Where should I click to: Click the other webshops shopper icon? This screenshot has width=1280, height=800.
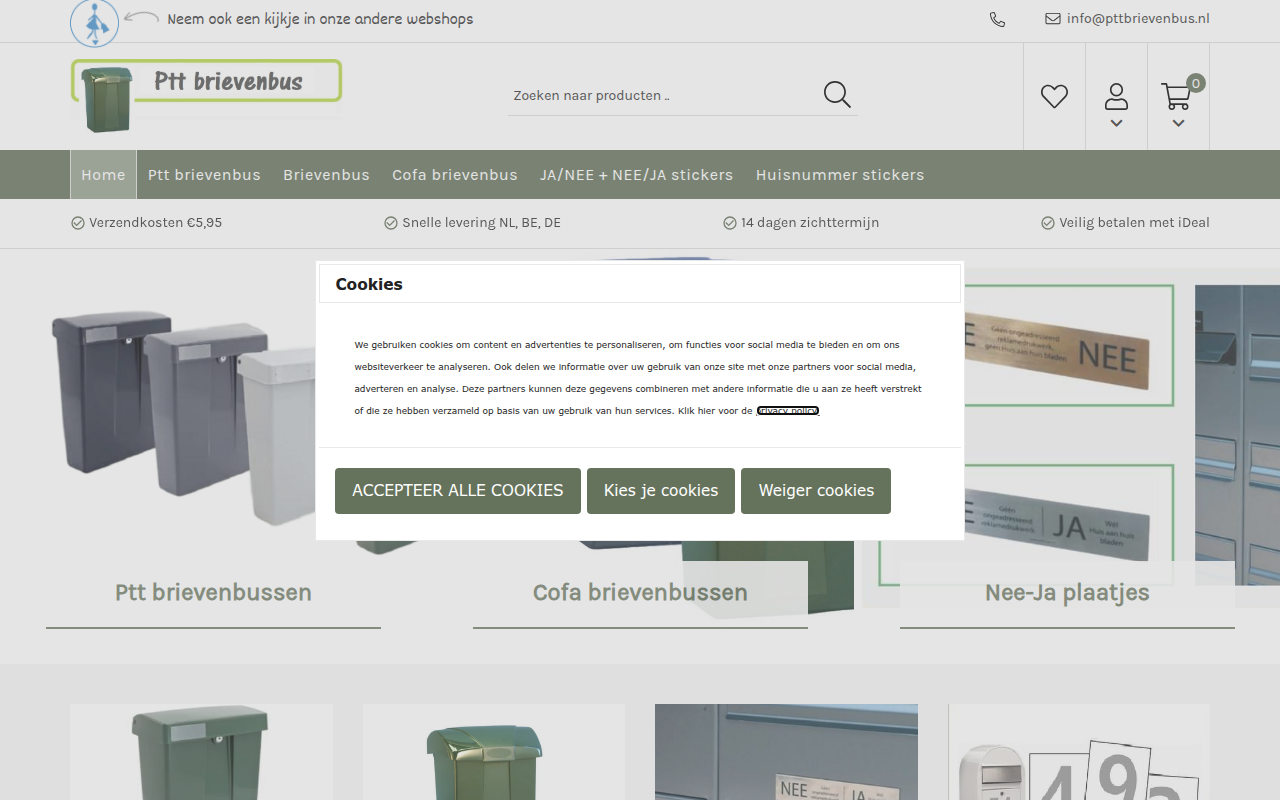[95, 23]
